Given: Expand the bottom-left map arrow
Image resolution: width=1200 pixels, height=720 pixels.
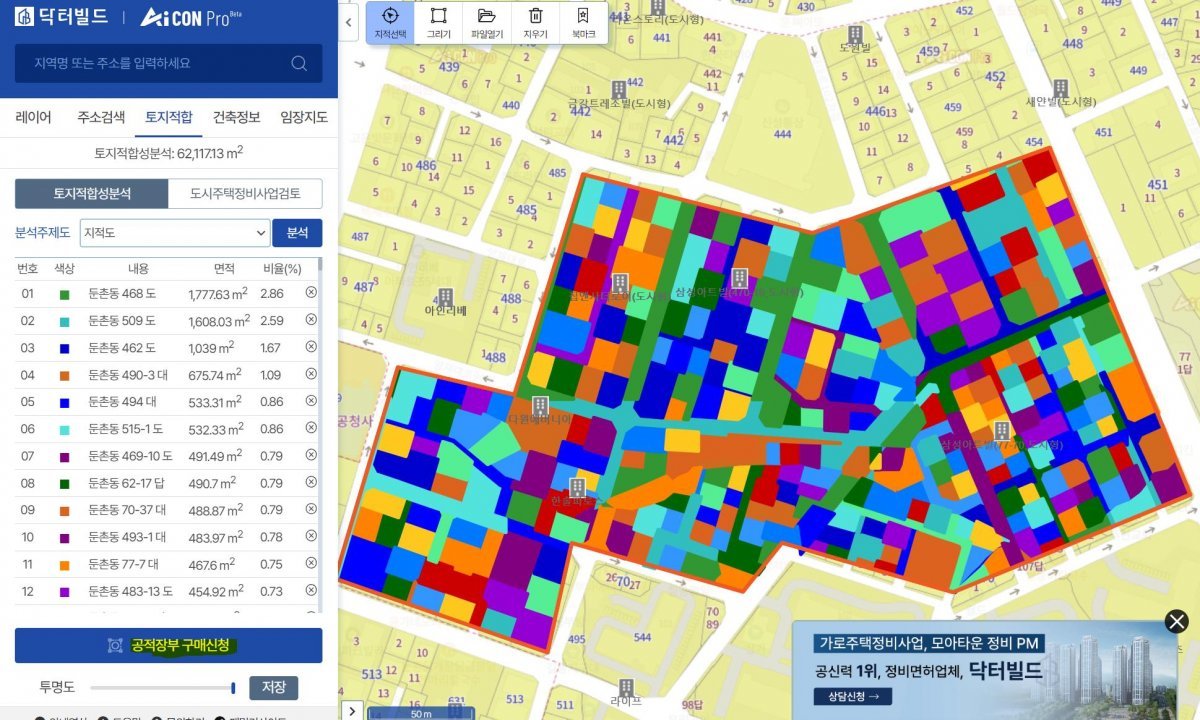Looking at the screenshot, I should pos(349,710).
